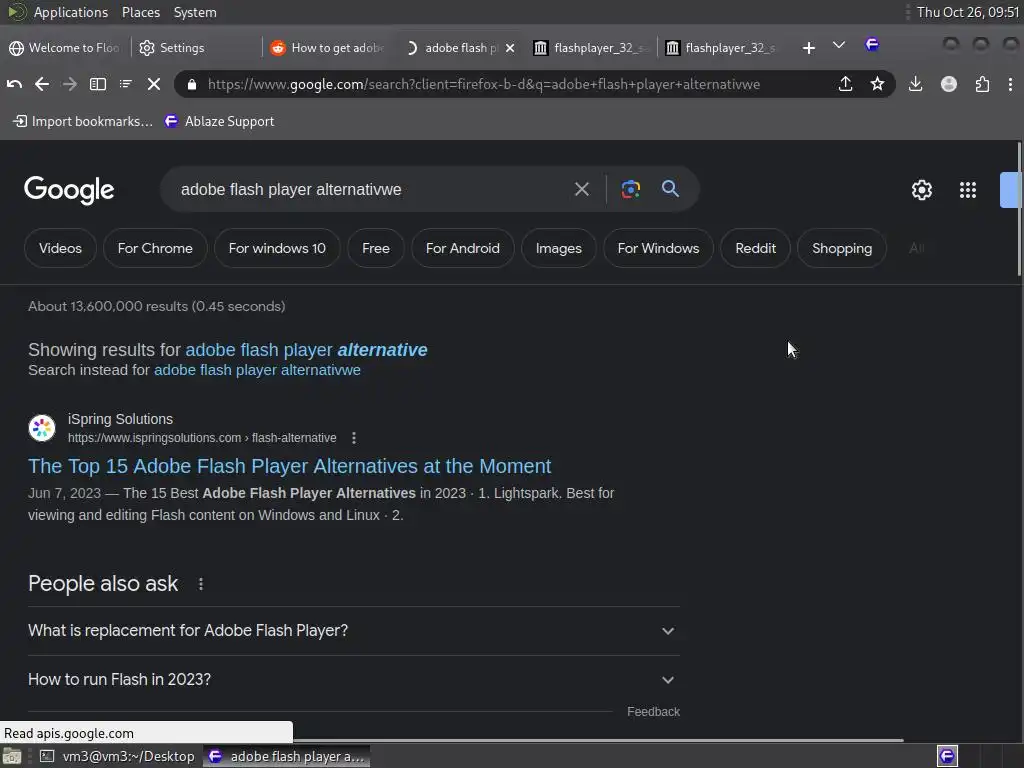This screenshot has width=1024, height=768.
Task: Click the Floorp logo icon in tab bar
Action: [872, 44]
